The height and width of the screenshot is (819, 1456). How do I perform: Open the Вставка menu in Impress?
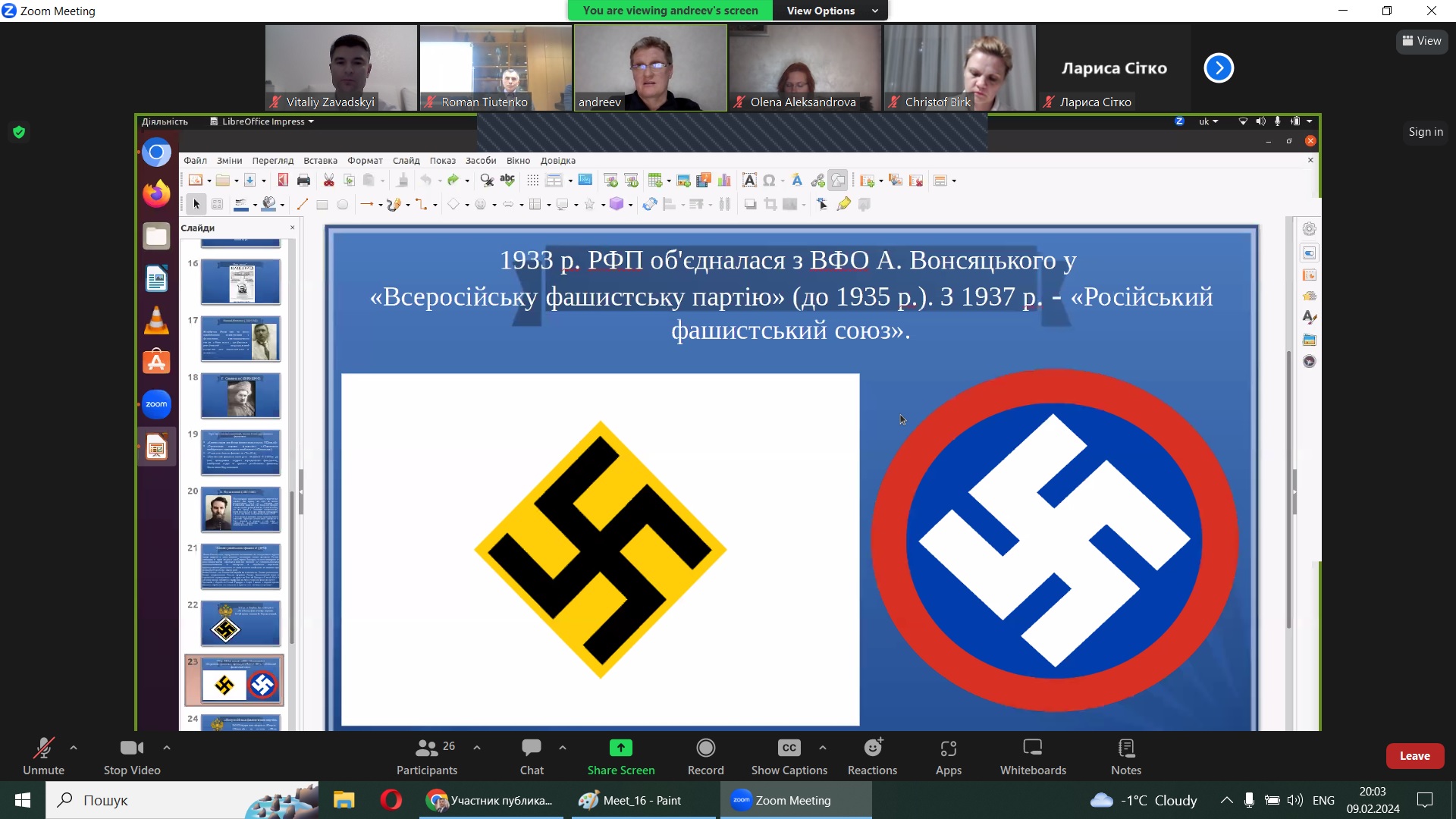click(320, 161)
